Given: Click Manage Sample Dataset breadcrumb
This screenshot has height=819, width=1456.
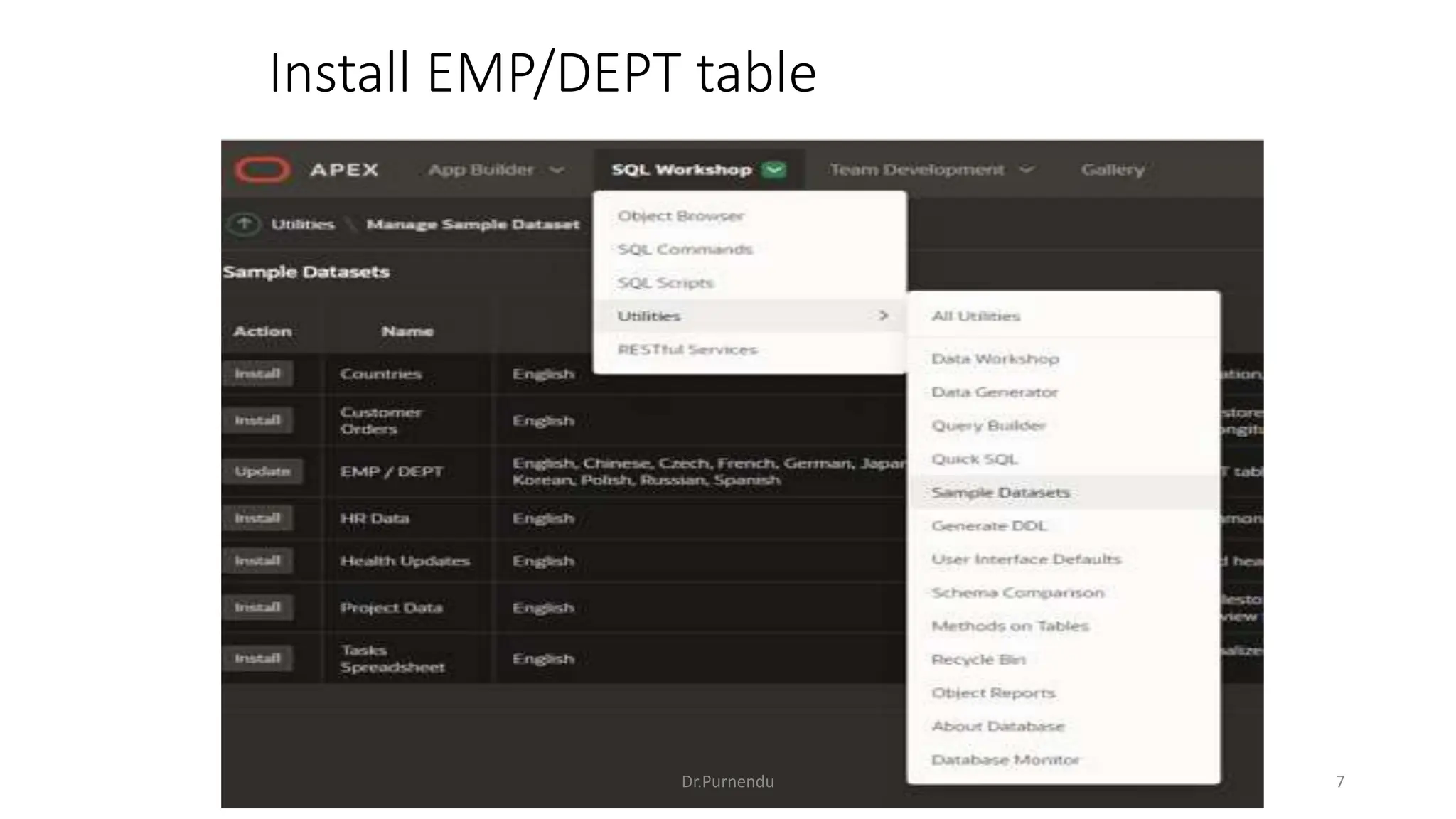Looking at the screenshot, I should click(x=473, y=224).
